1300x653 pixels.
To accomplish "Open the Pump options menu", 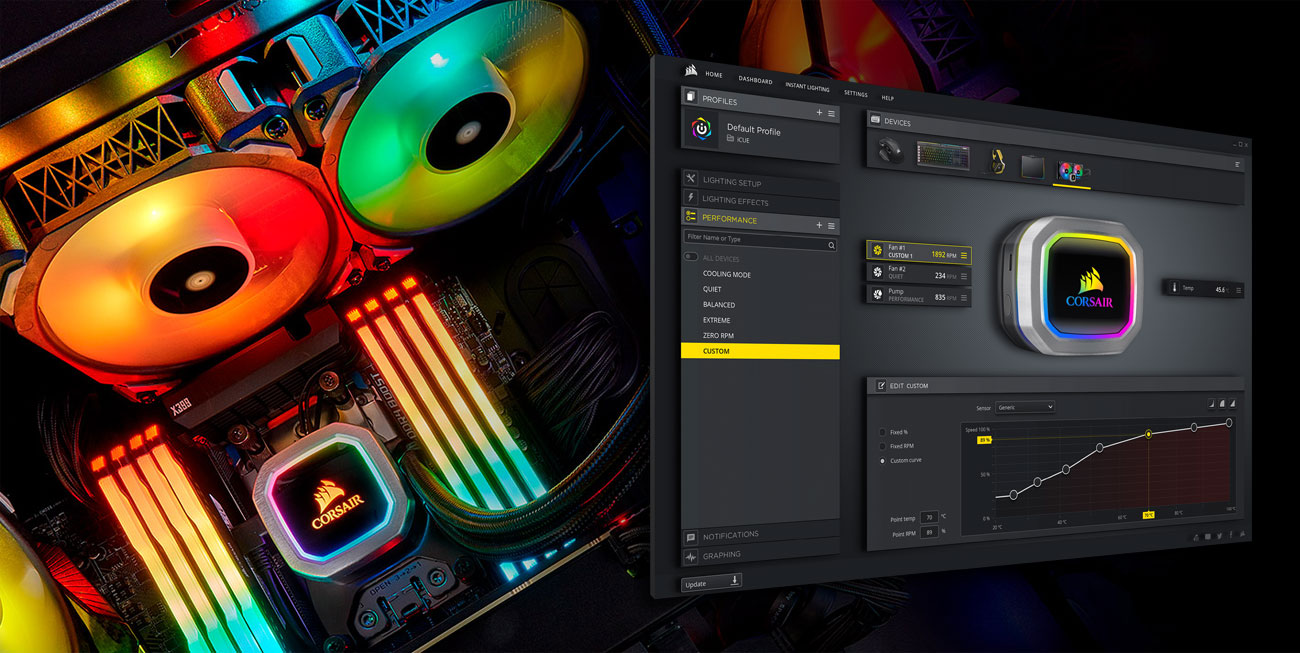I will point(963,298).
